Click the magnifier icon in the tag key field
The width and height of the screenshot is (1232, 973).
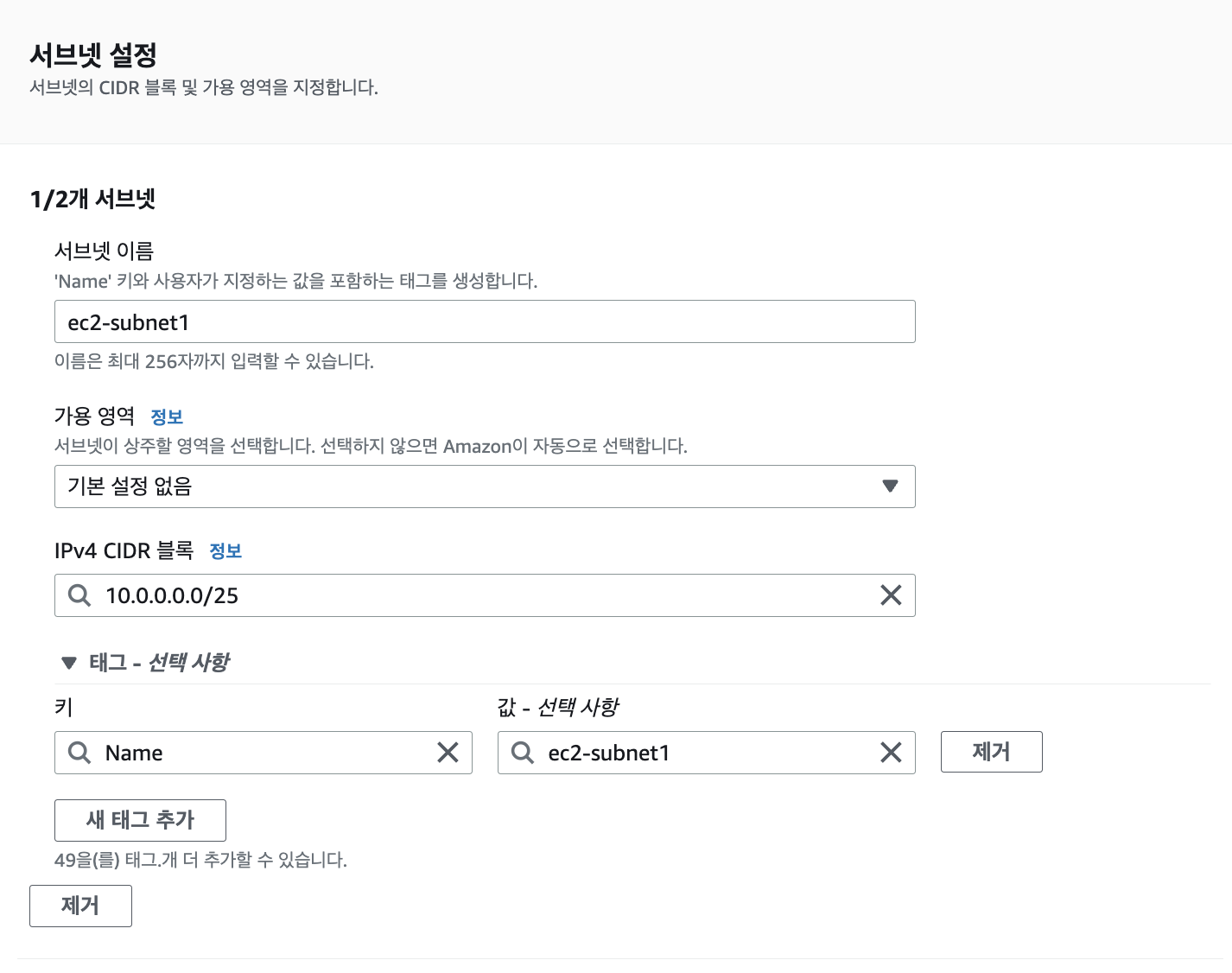tap(79, 753)
